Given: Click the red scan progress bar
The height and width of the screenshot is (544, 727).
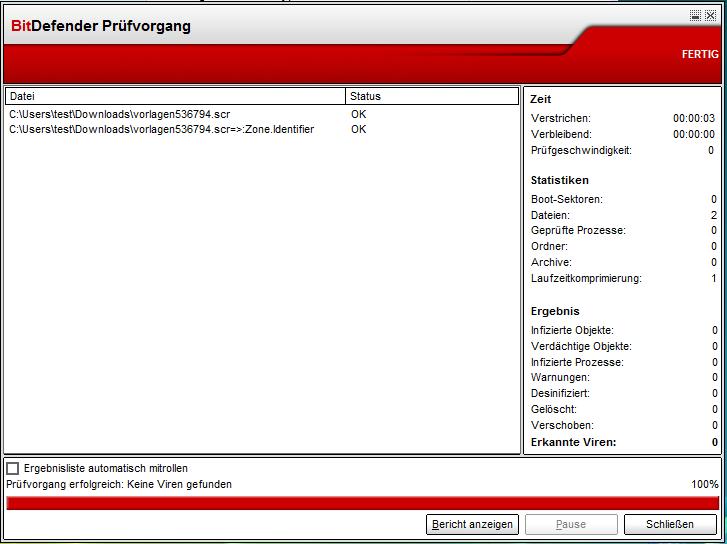Looking at the screenshot, I should pos(363,503).
